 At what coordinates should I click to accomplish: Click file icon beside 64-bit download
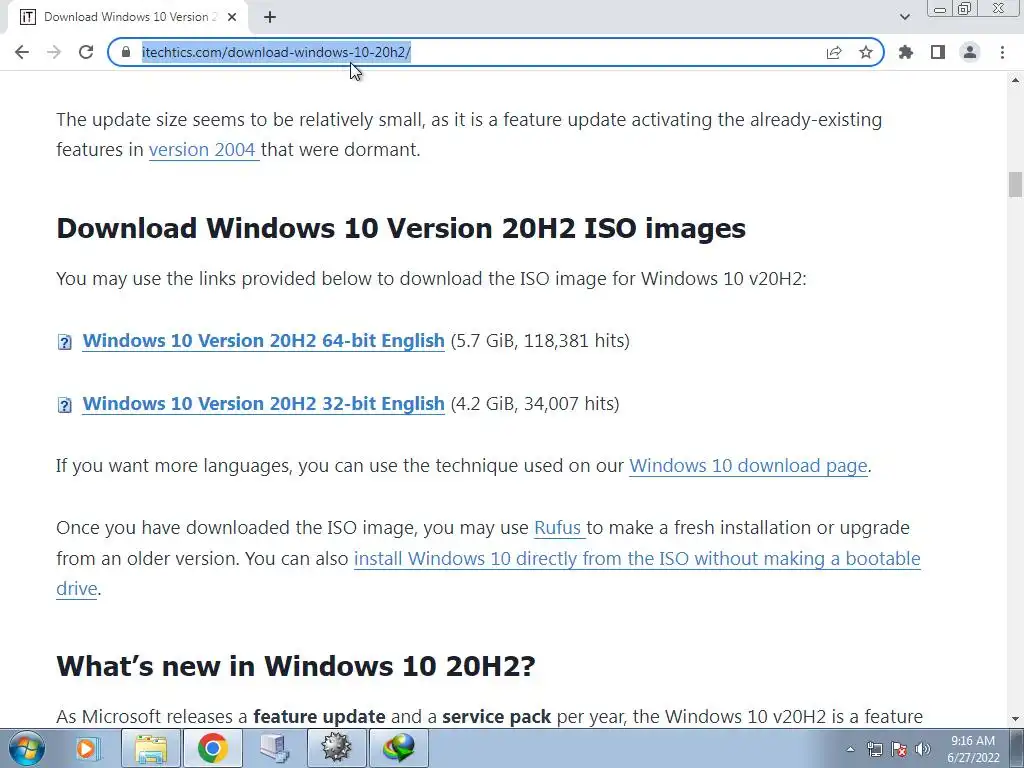tap(65, 342)
